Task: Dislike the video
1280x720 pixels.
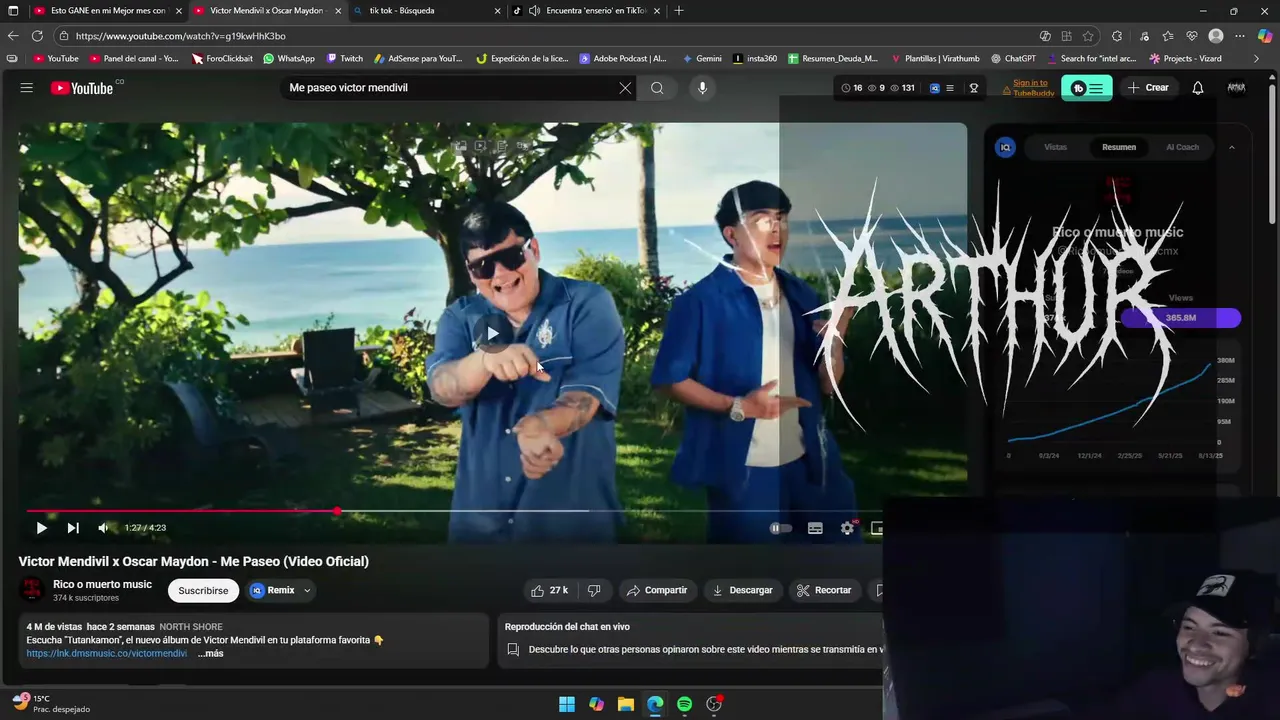Action: coord(594,590)
